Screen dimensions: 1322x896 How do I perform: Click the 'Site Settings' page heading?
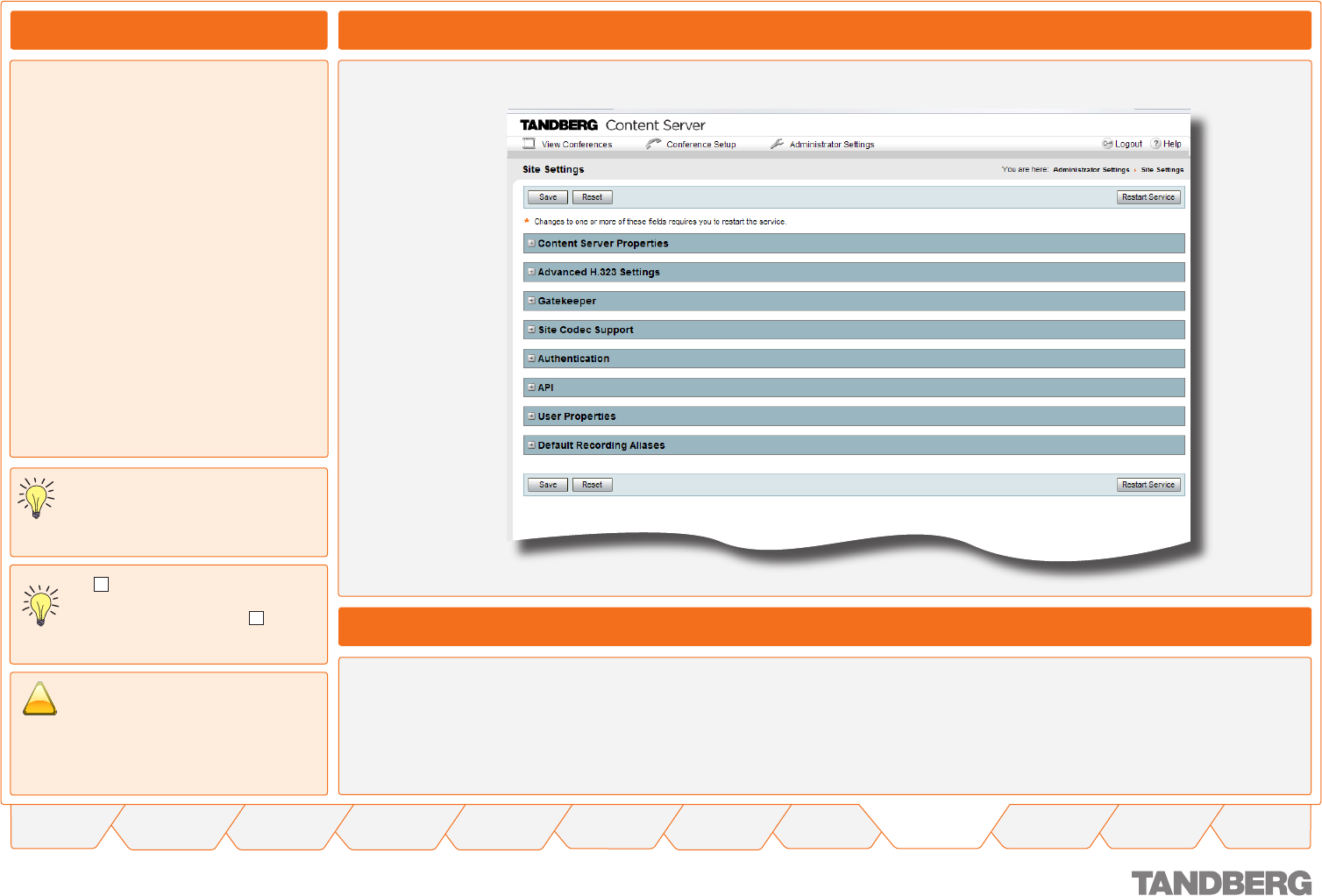pos(553,169)
